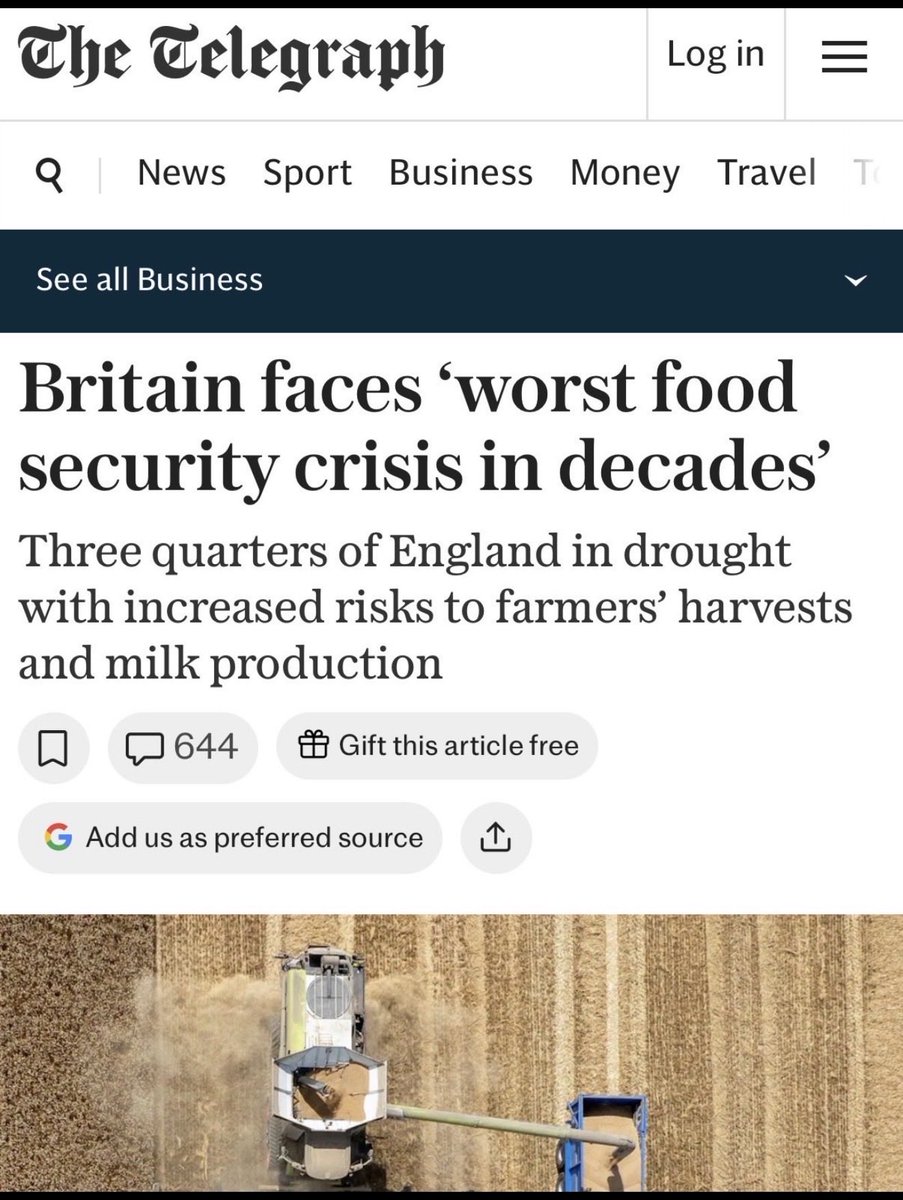Viewport: 903px width, 1200px height.
Task: Open the 644 comments bubble
Action: (x=182, y=747)
